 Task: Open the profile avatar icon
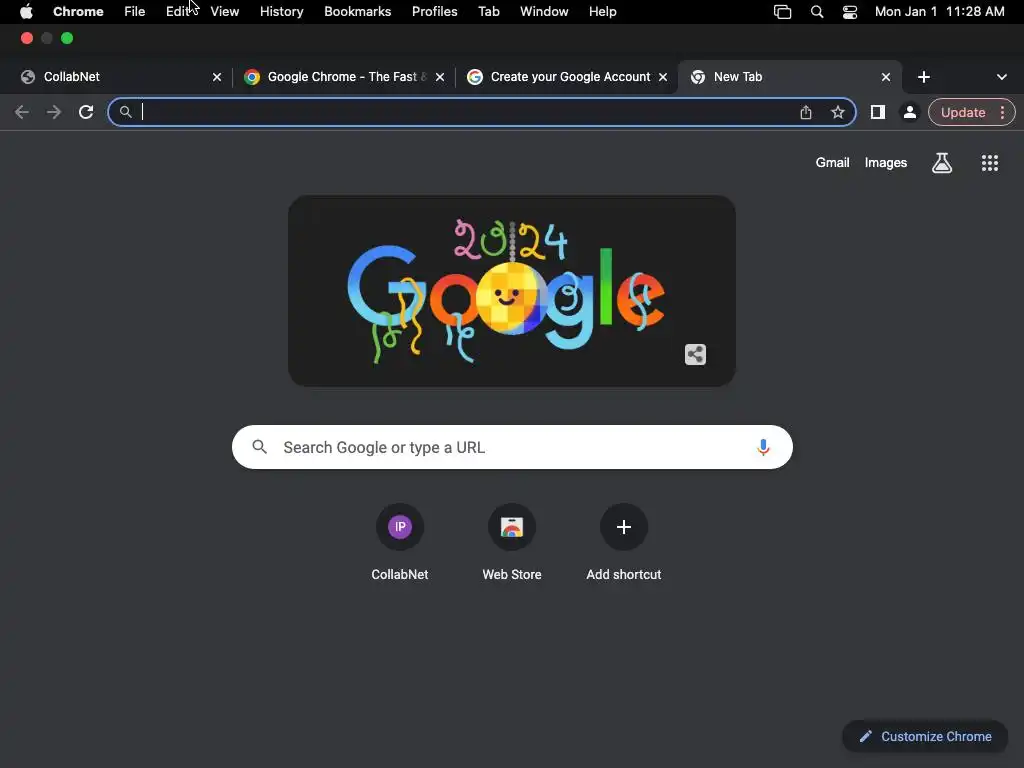click(x=909, y=112)
